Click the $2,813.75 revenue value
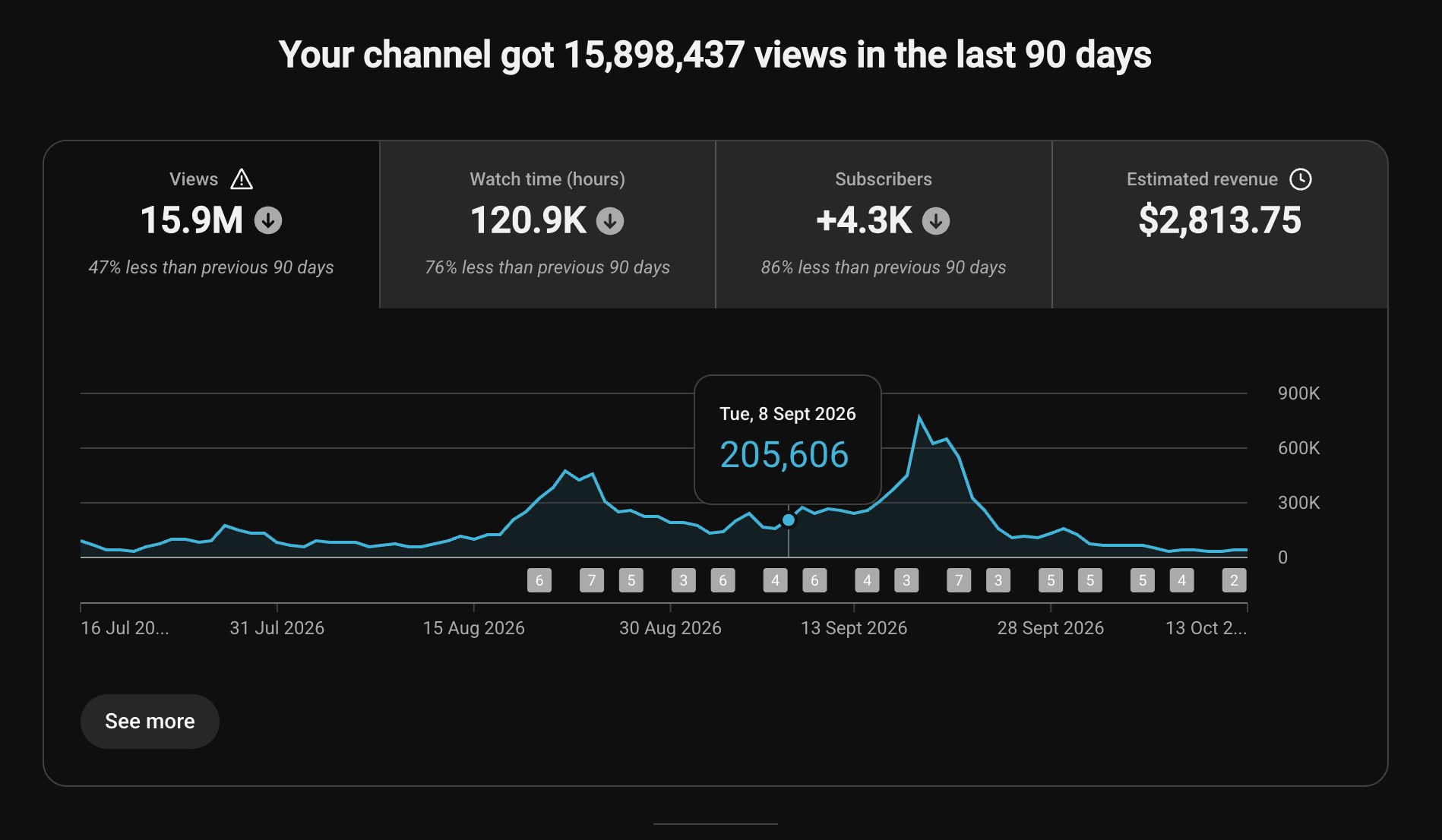The image size is (1442, 840). pos(1220,220)
